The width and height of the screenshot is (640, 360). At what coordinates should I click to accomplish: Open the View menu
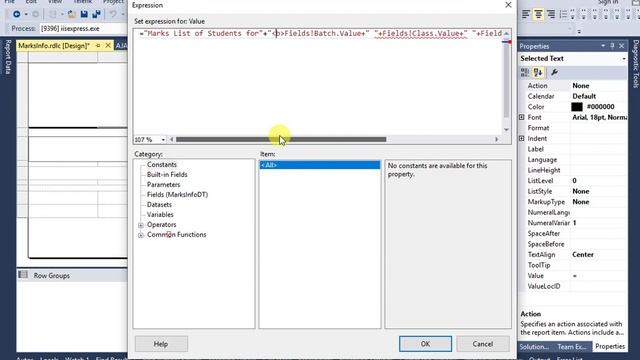click(55, 2)
